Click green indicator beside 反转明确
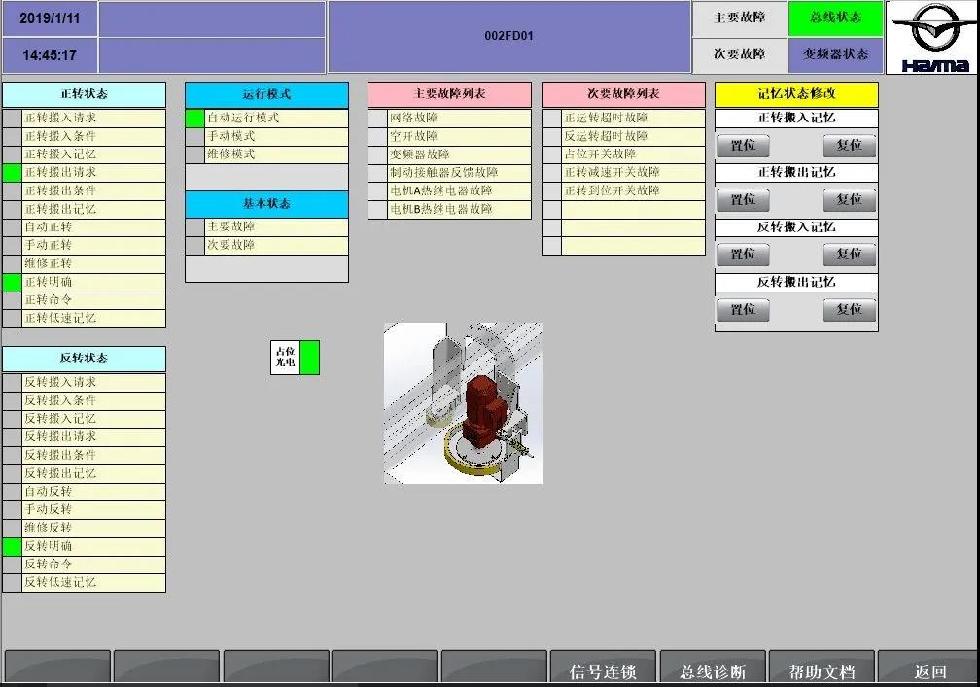 (x=12, y=547)
